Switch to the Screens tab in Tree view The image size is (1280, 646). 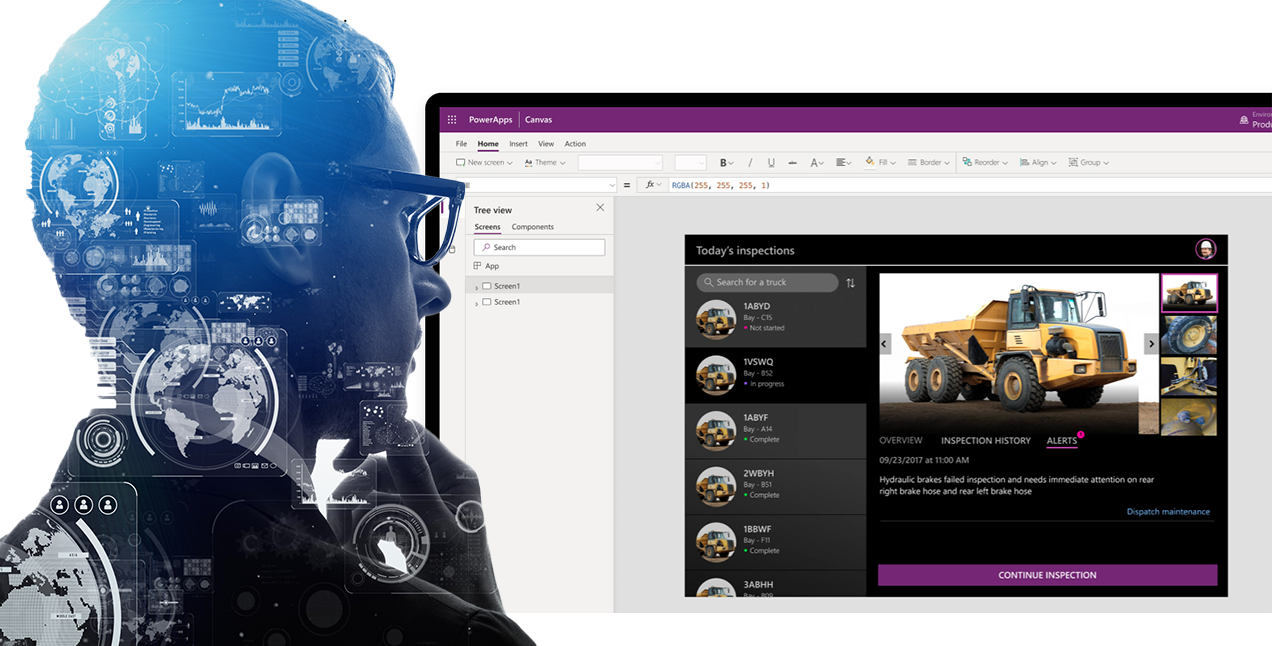(487, 227)
